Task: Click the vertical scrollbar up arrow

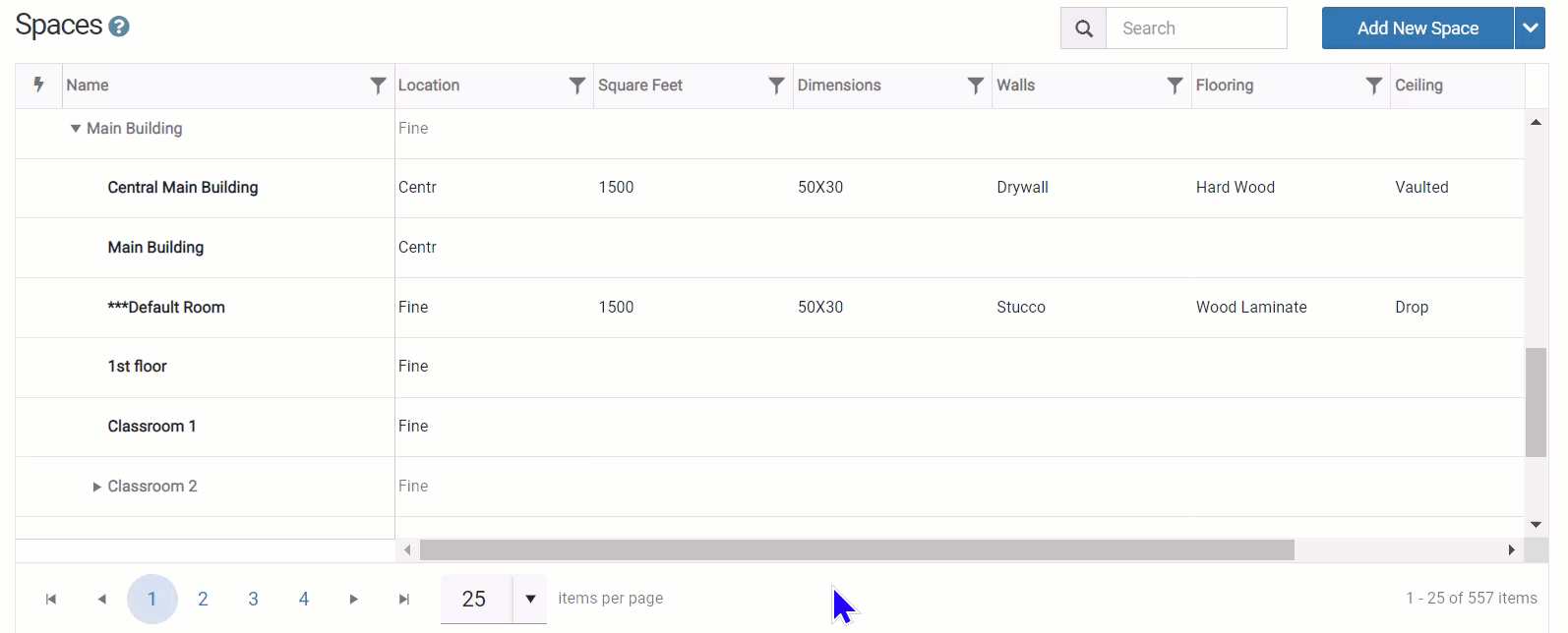Action: (1536, 122)
